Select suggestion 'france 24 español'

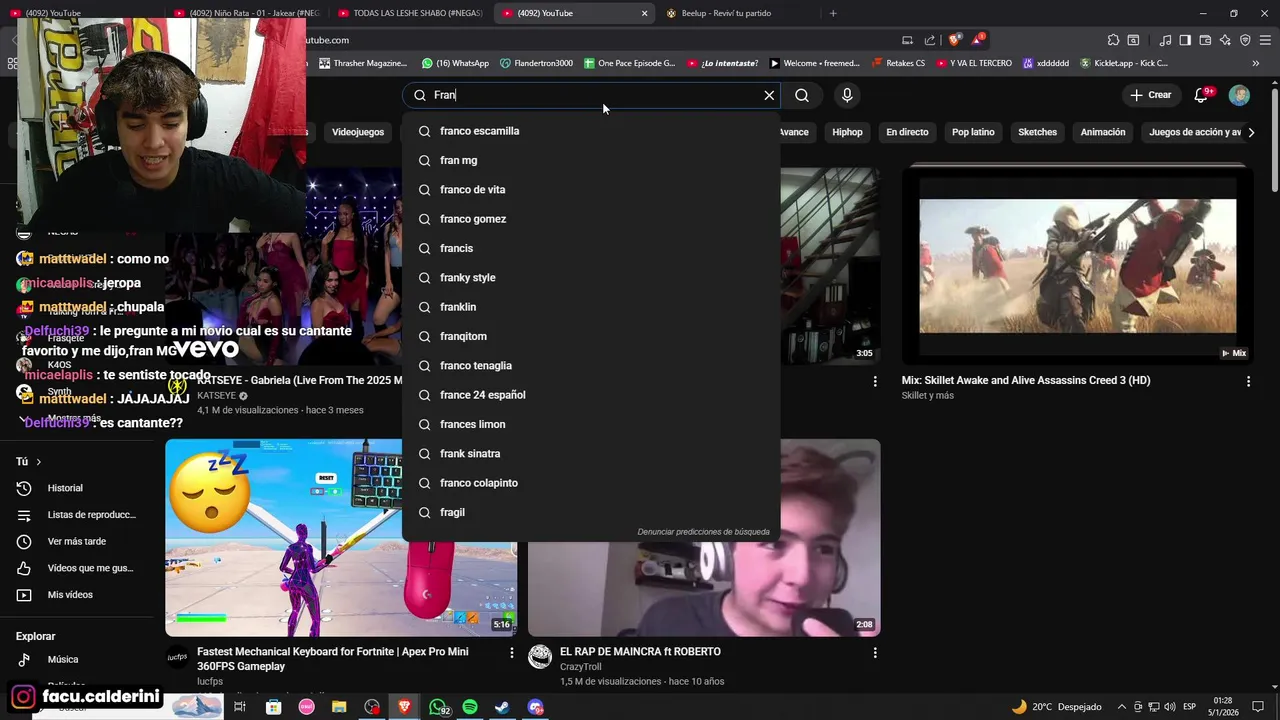pos(591,395)
